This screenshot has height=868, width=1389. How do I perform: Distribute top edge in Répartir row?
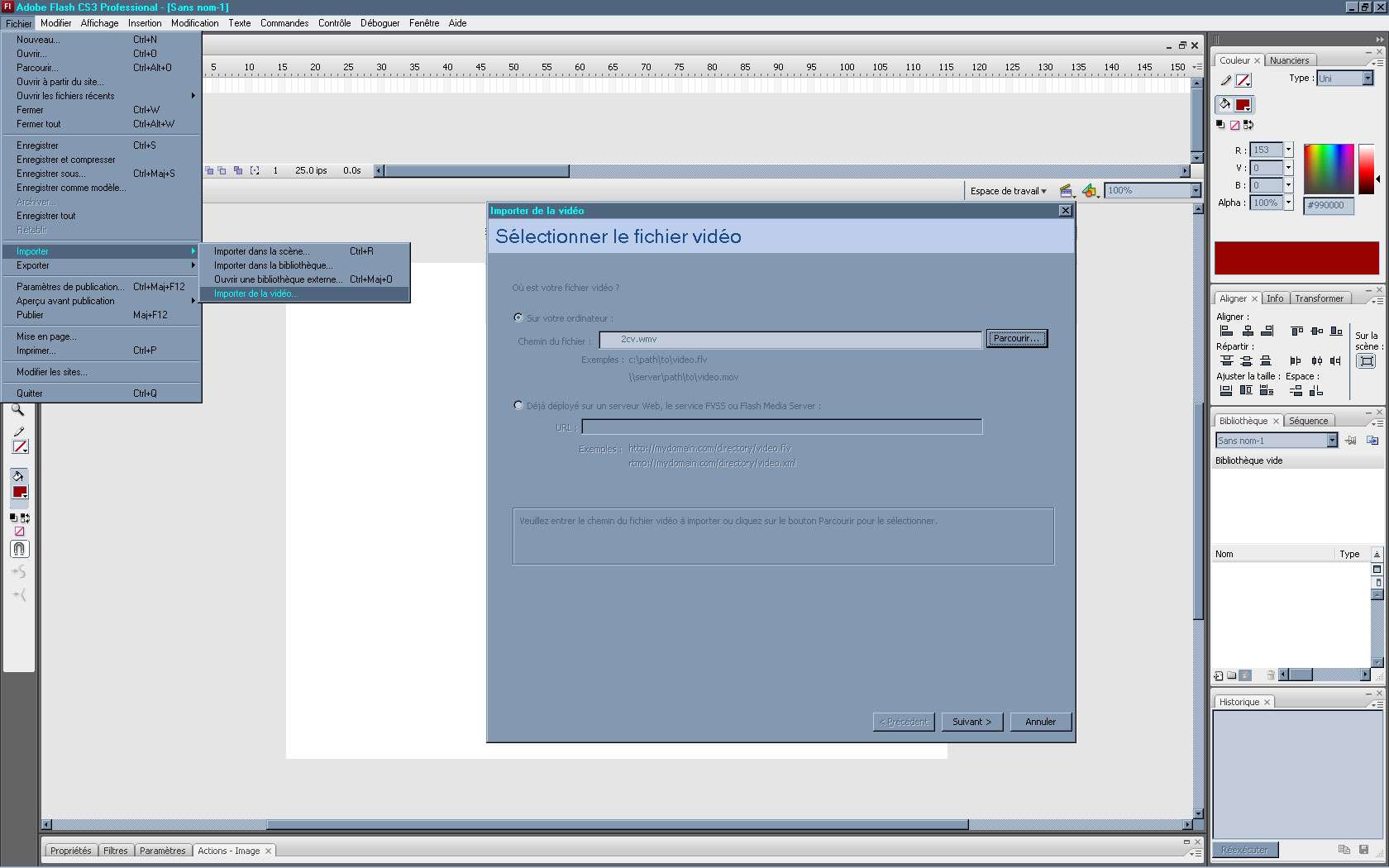click(x=1227, y=360)
